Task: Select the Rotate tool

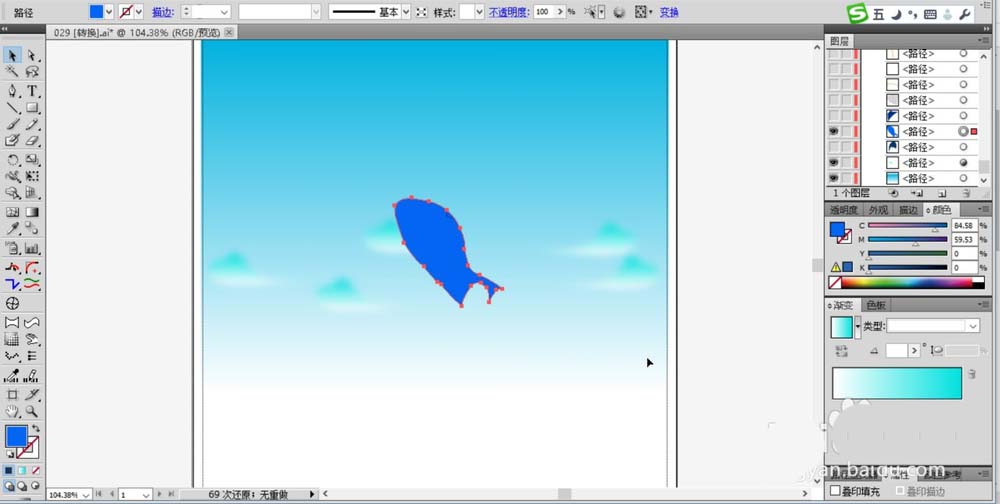Action: coord(12,159)
